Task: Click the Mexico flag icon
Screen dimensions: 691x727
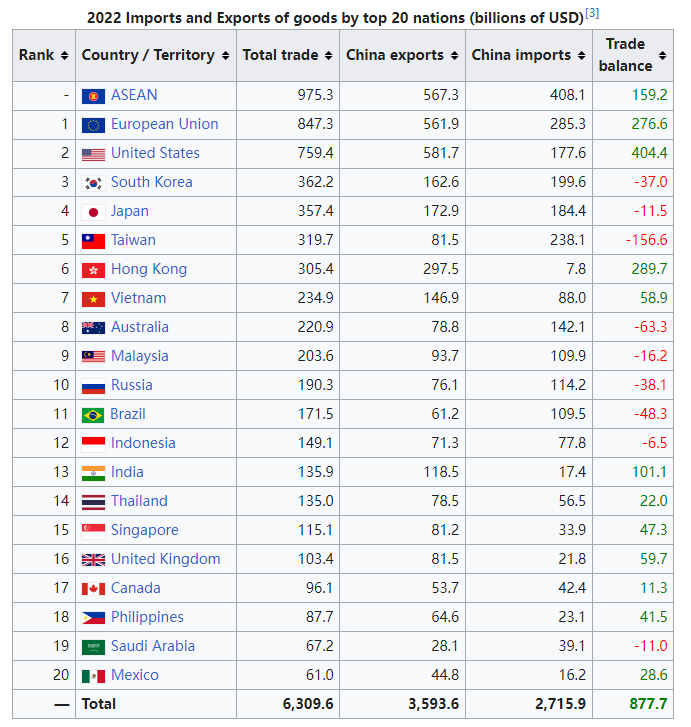Action: [93, 676]
